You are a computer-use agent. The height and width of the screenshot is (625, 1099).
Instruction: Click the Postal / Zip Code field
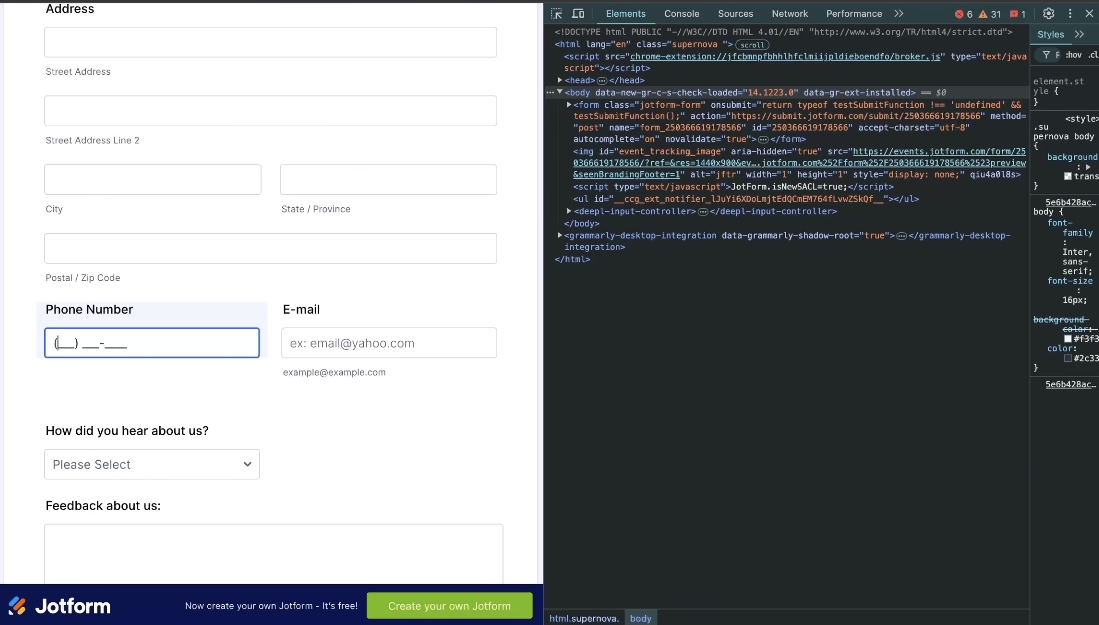coord(271,248)
